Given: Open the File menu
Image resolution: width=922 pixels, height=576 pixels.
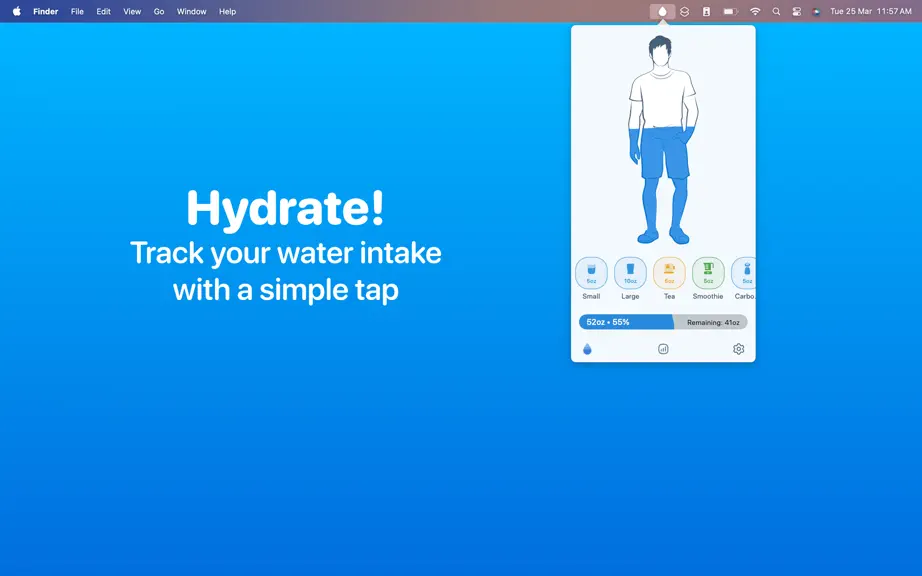Looking at the screenshot, I should point(77,11).
